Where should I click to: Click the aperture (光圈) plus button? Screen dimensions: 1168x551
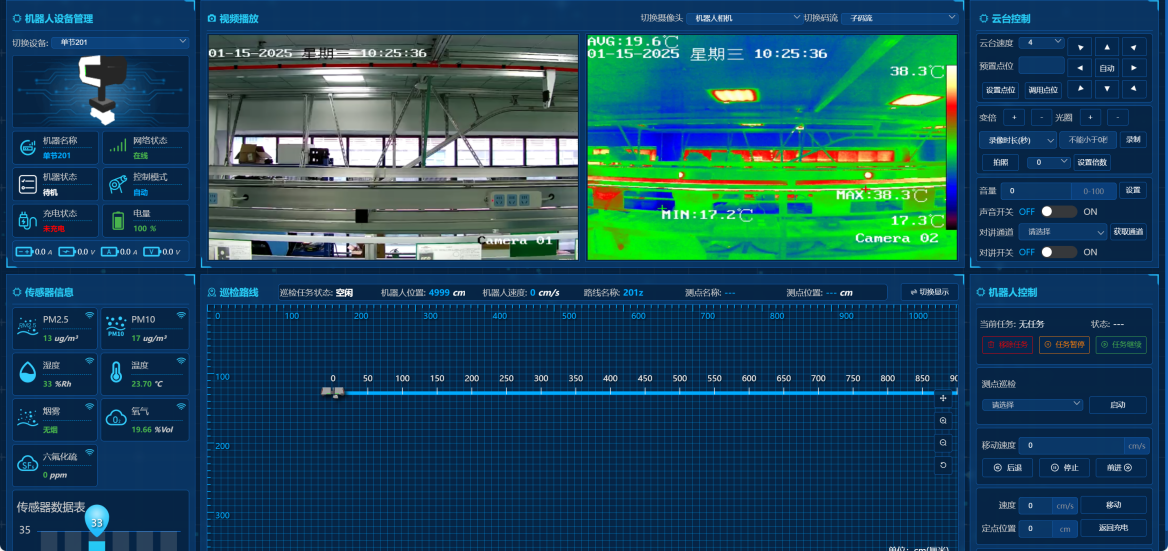pyautogui.click(x=1091, y=118)
